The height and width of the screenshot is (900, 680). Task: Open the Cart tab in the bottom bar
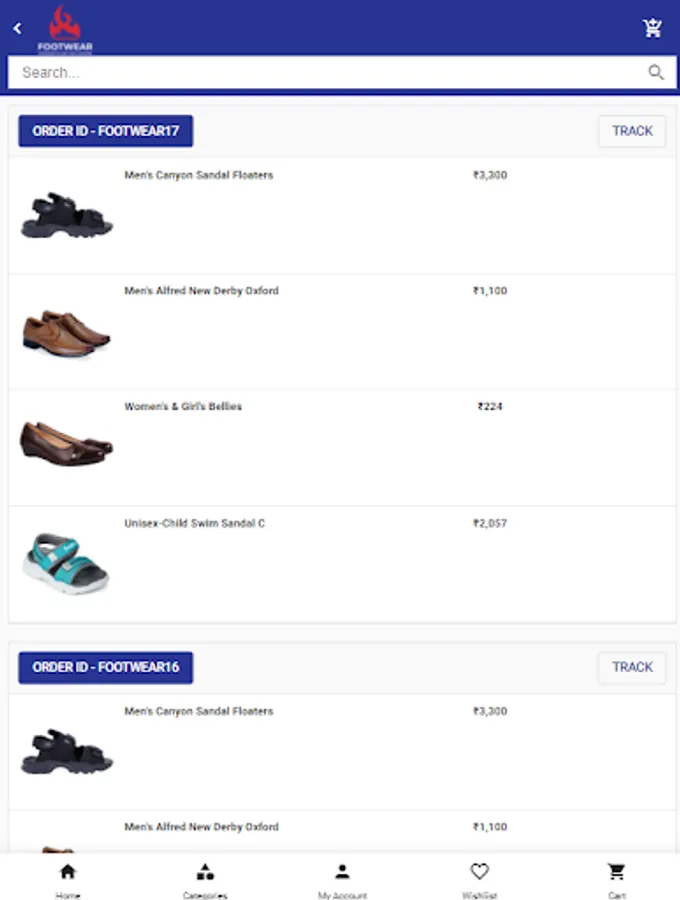pos(617,878)
